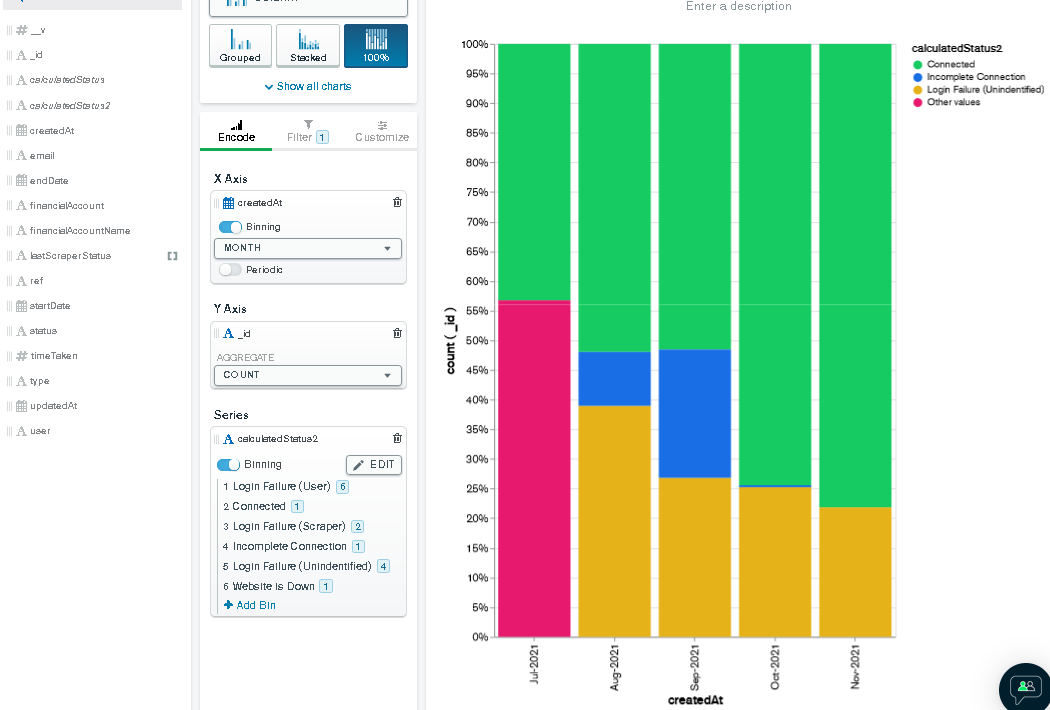
Task: Toggle Series Binning switch
Action: pos(228,465)
